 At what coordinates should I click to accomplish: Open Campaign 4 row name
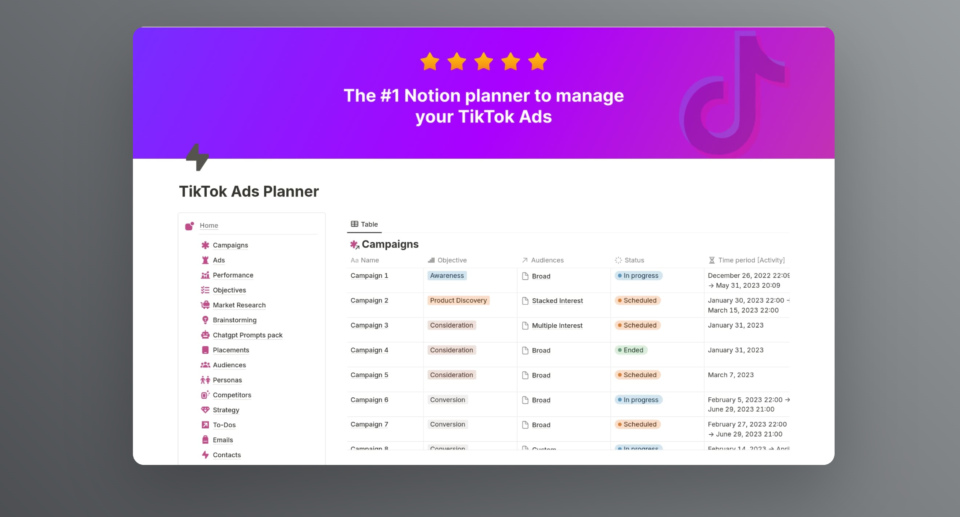(369, 350)
